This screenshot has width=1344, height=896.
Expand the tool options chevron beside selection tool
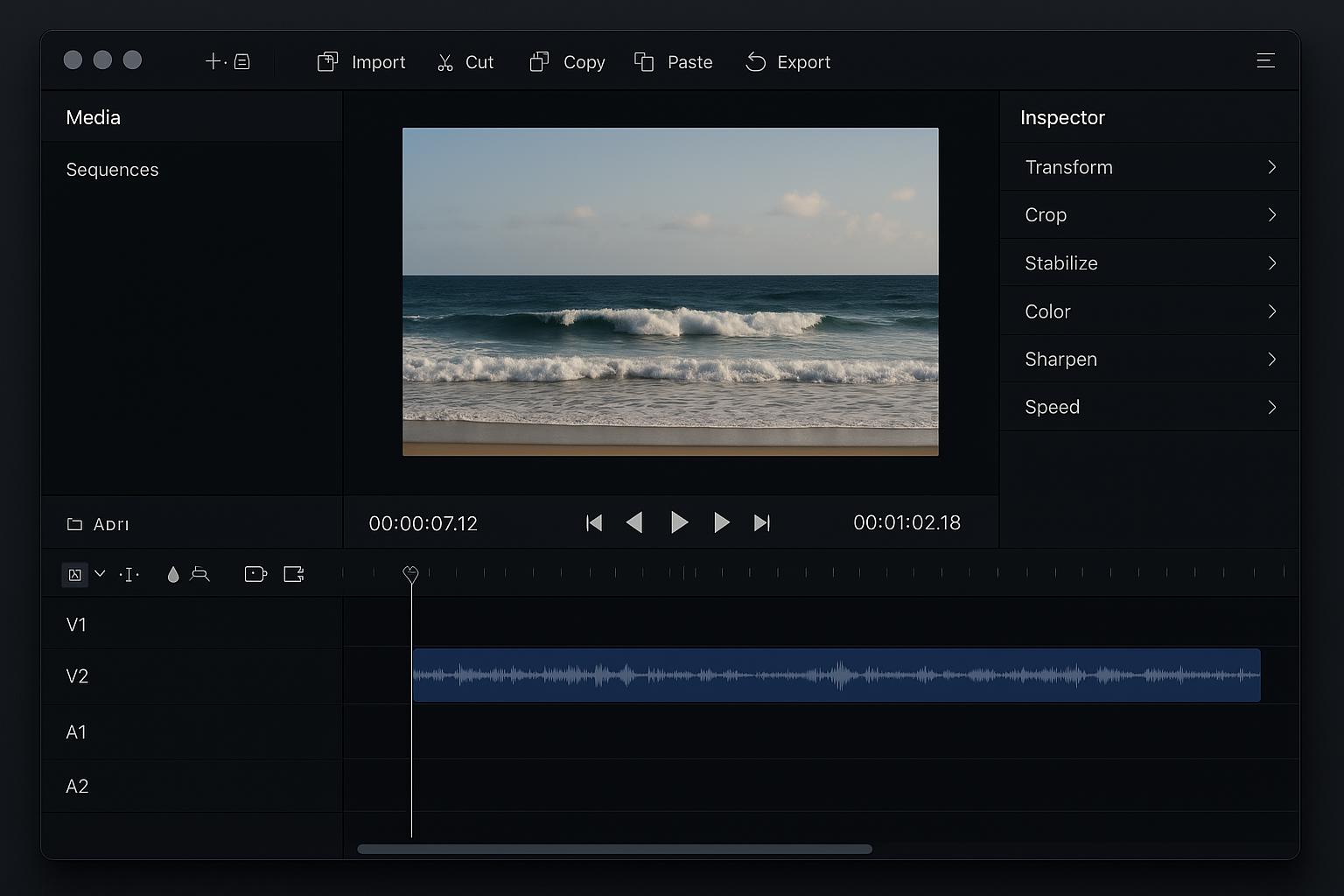coord(100,574)
